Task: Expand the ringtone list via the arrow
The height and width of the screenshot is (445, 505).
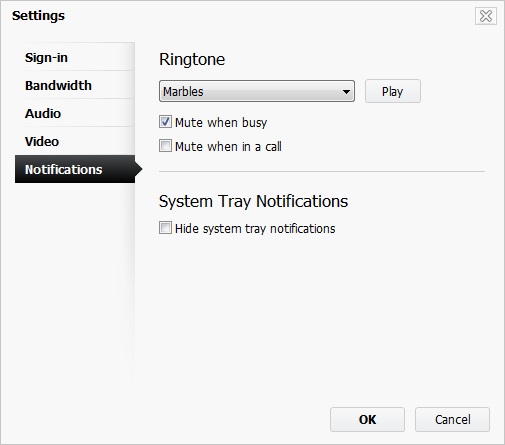Action: click(x=346, y=91)
